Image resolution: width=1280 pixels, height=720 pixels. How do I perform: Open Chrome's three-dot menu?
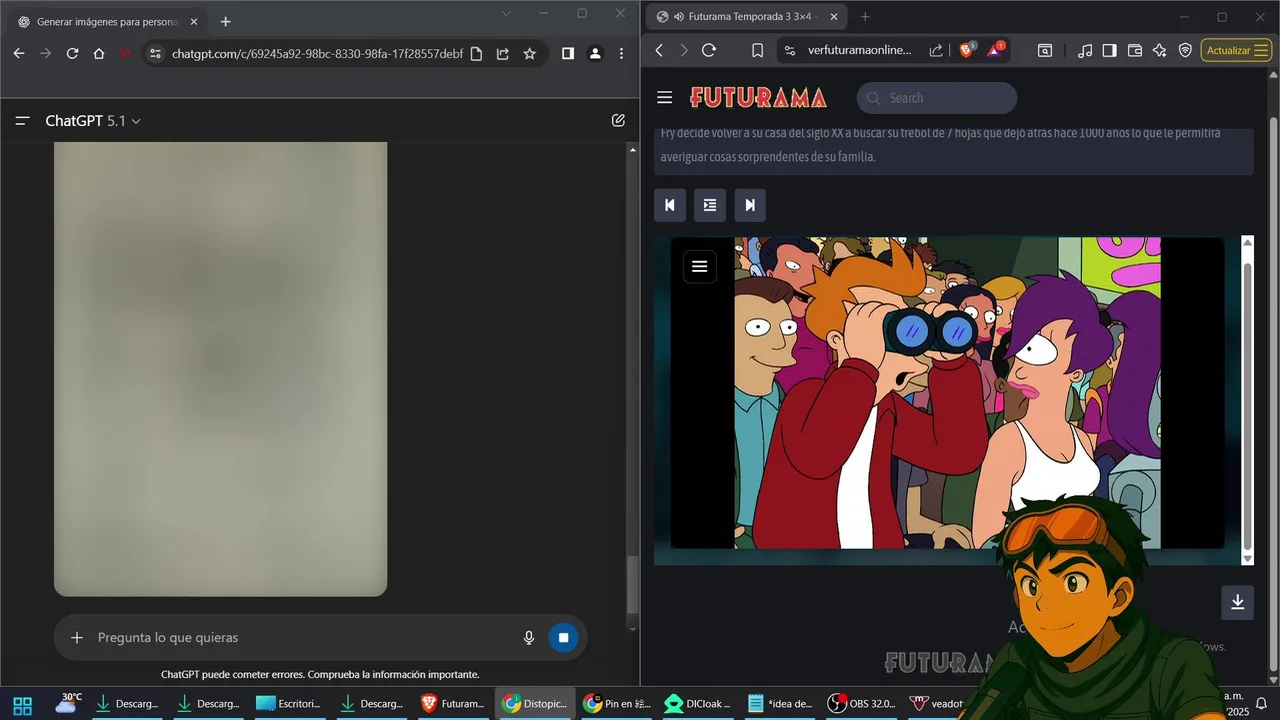tap(622, 54)
